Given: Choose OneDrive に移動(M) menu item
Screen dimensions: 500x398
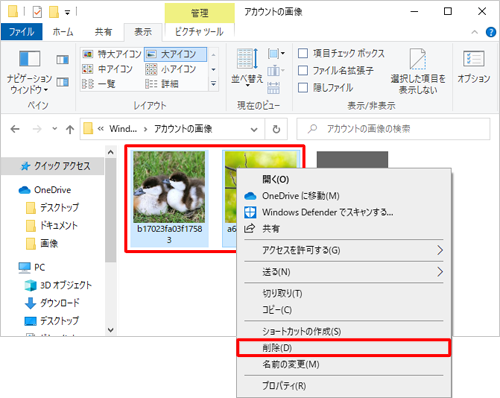Looking at the screenshot, I should tap(344, 196).
